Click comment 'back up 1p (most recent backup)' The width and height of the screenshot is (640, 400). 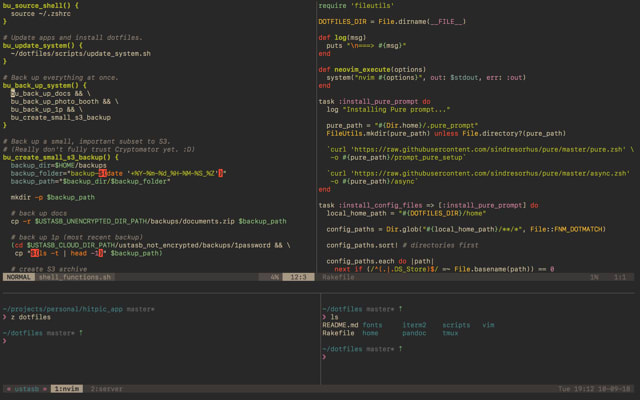[77, 237]
